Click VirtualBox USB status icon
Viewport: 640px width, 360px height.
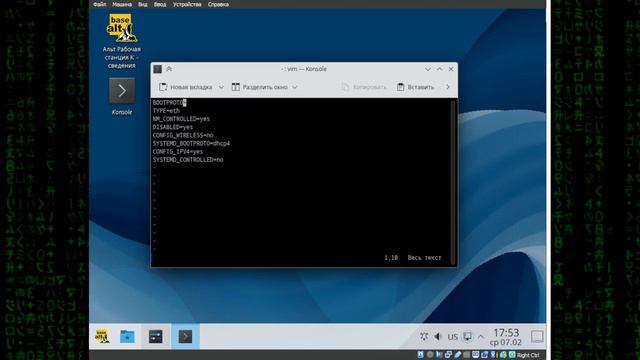pos(458,355)
